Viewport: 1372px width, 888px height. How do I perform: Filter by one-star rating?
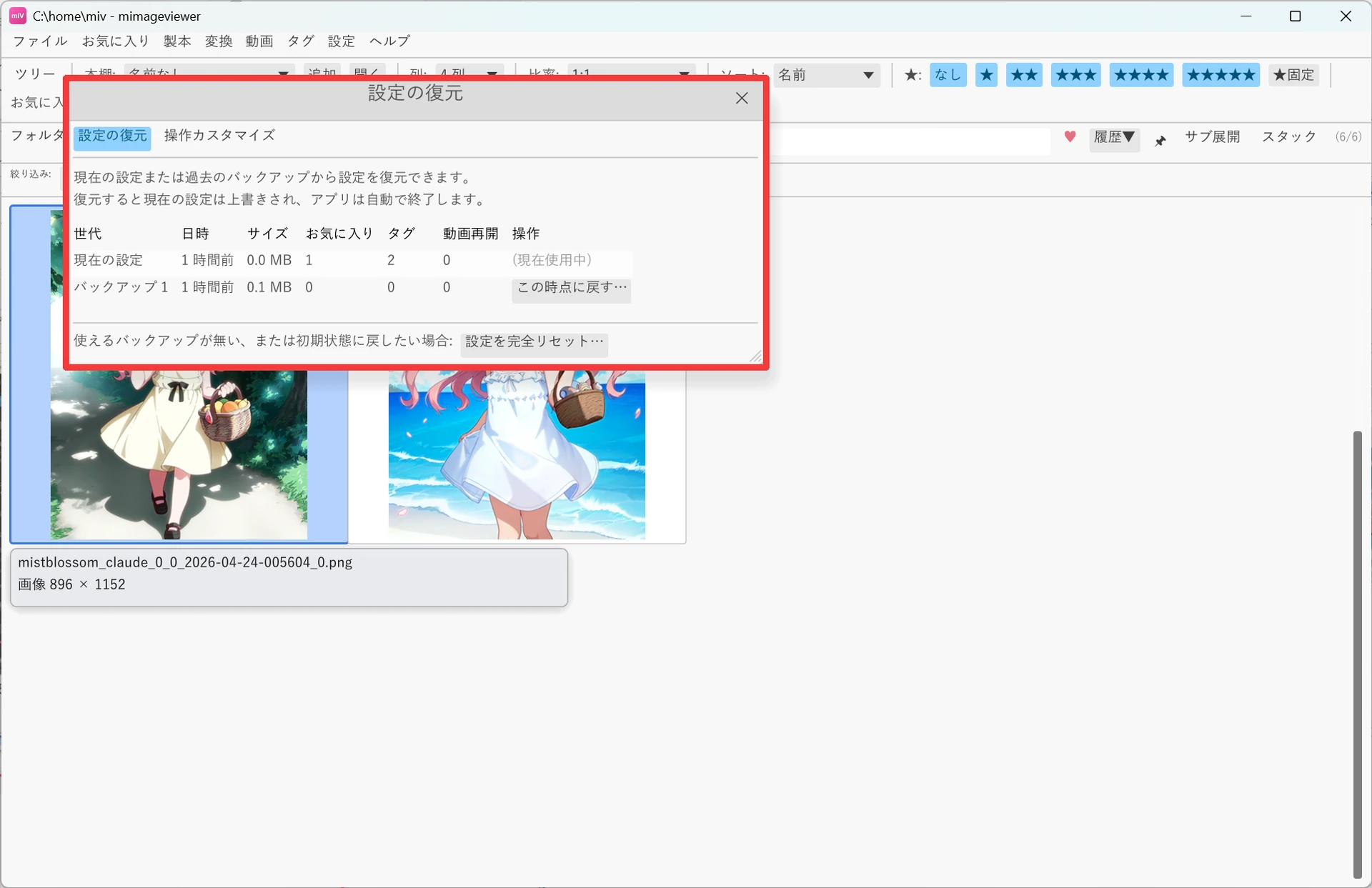pos(986,75)
